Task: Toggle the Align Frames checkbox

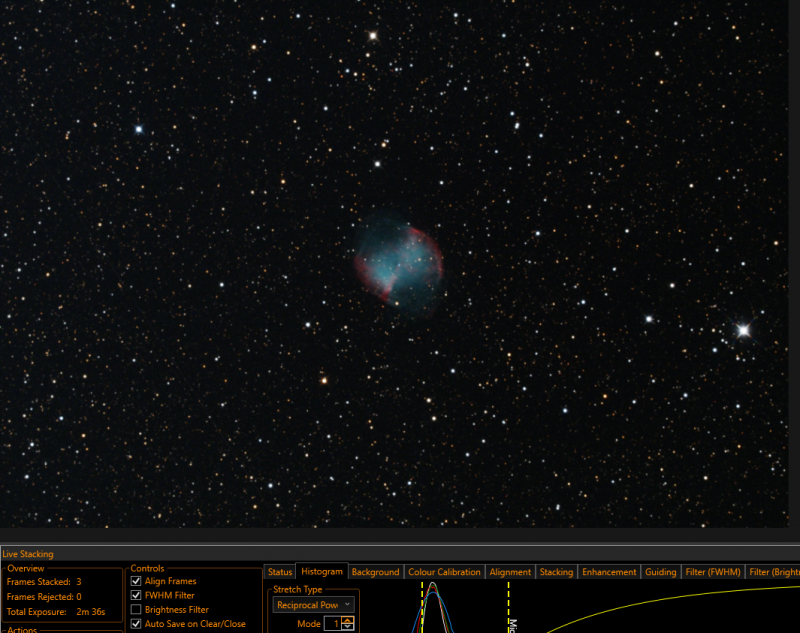Action: [136, 581]
